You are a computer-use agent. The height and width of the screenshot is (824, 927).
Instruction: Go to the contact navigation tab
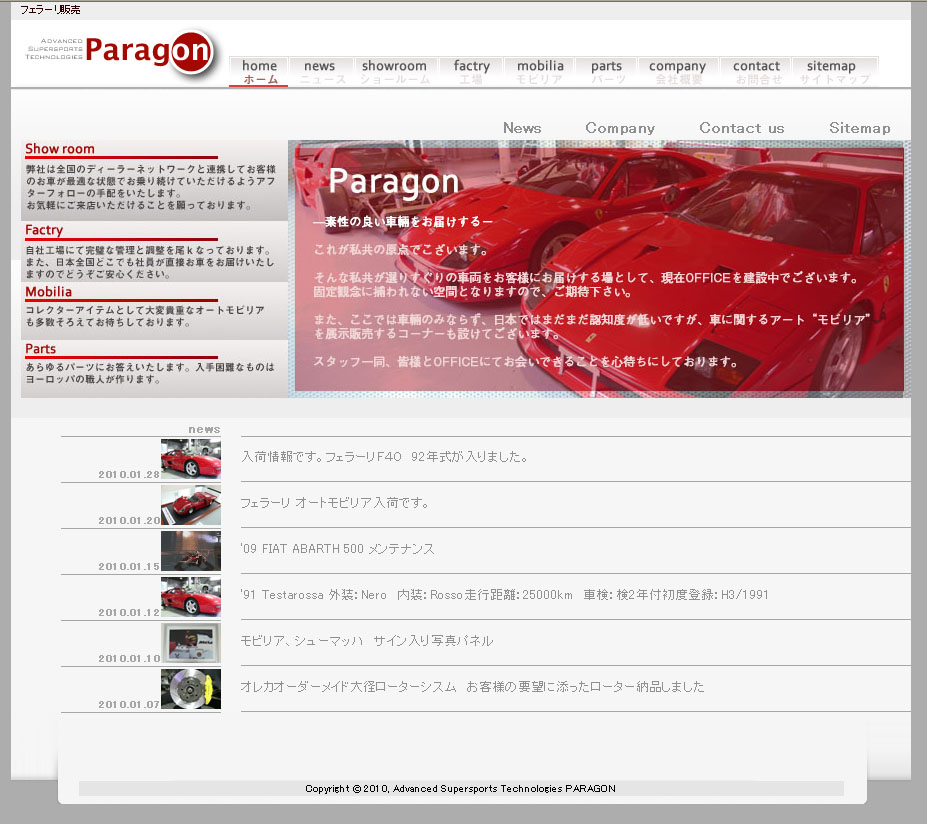[756, 71]
